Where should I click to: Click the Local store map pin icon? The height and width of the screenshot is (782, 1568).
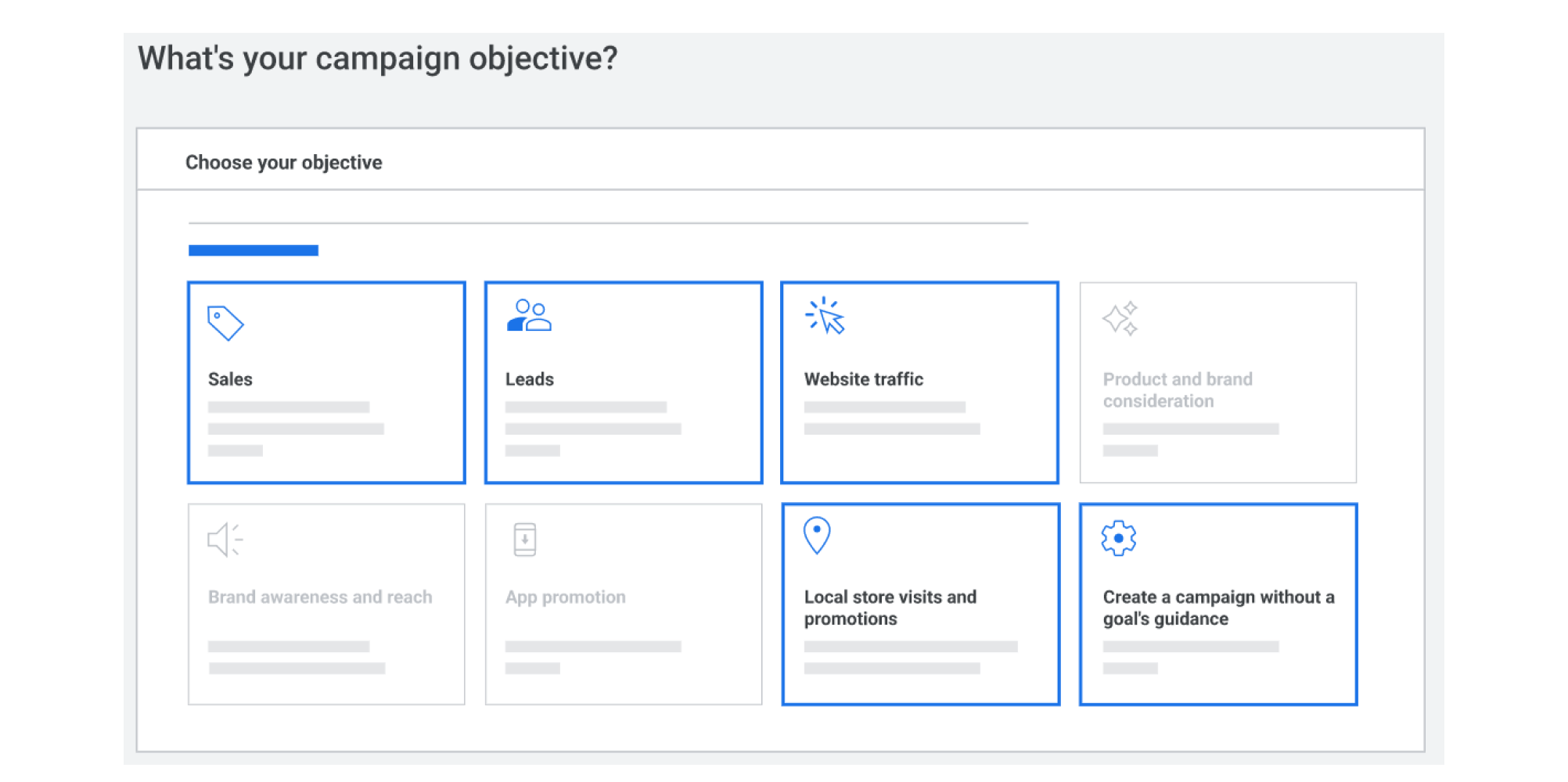pyautogui.click(x=817, y=536)
